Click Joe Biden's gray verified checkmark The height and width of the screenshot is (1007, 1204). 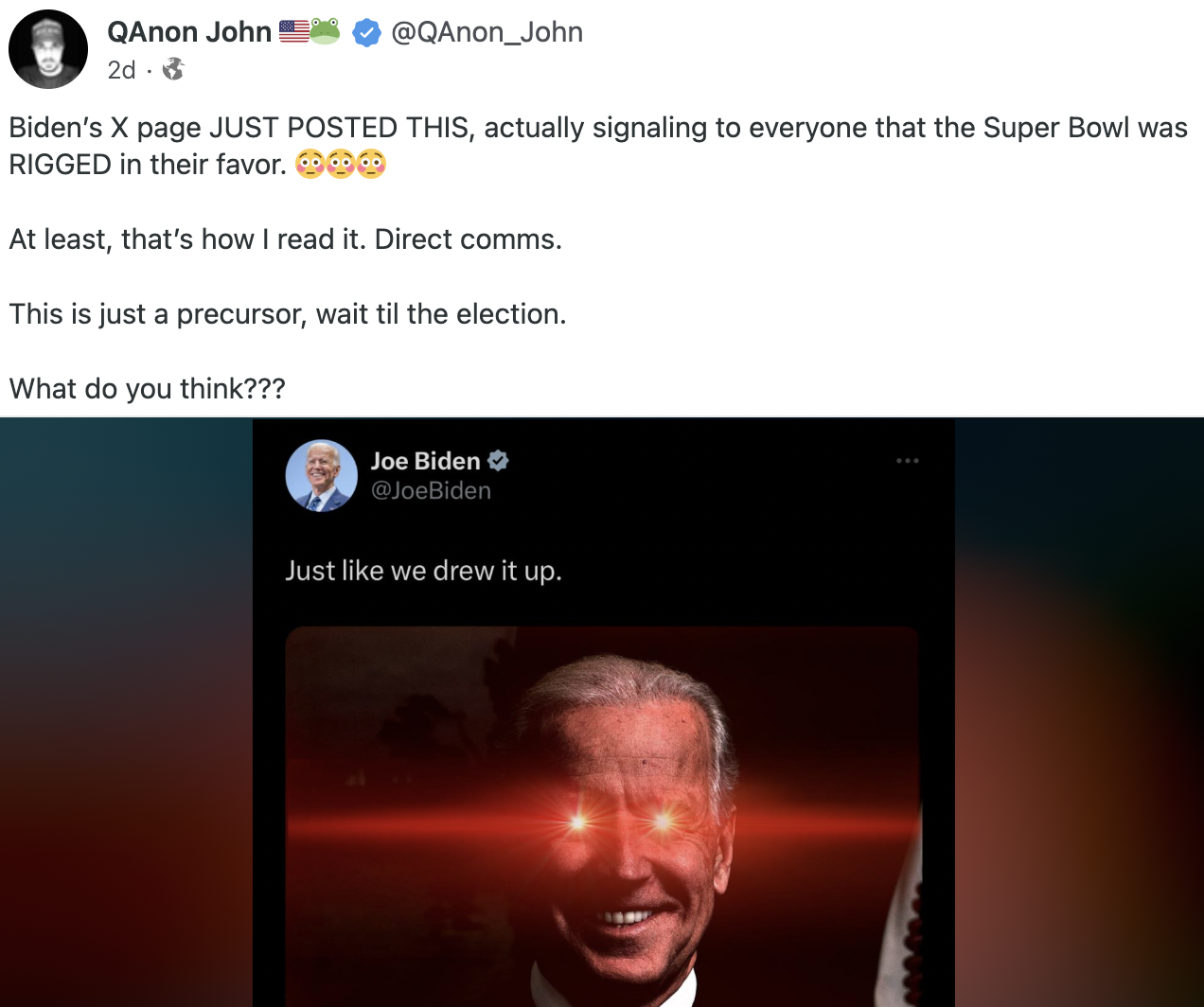tap(499, 461)
